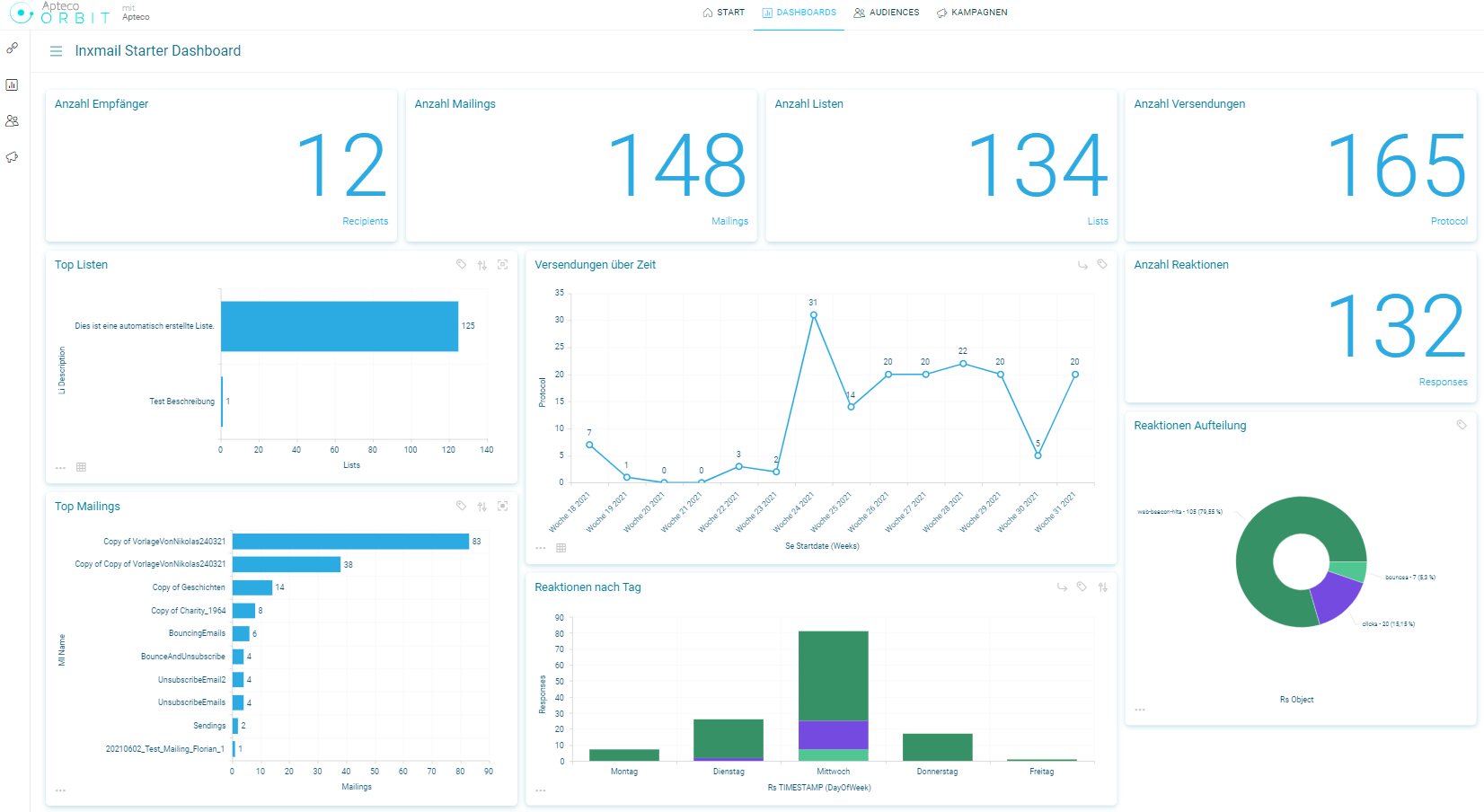Viewport: 1484px width, 812px height.
Task: Click the focus frame icon on Top Mailings
Action: (502, 507)
